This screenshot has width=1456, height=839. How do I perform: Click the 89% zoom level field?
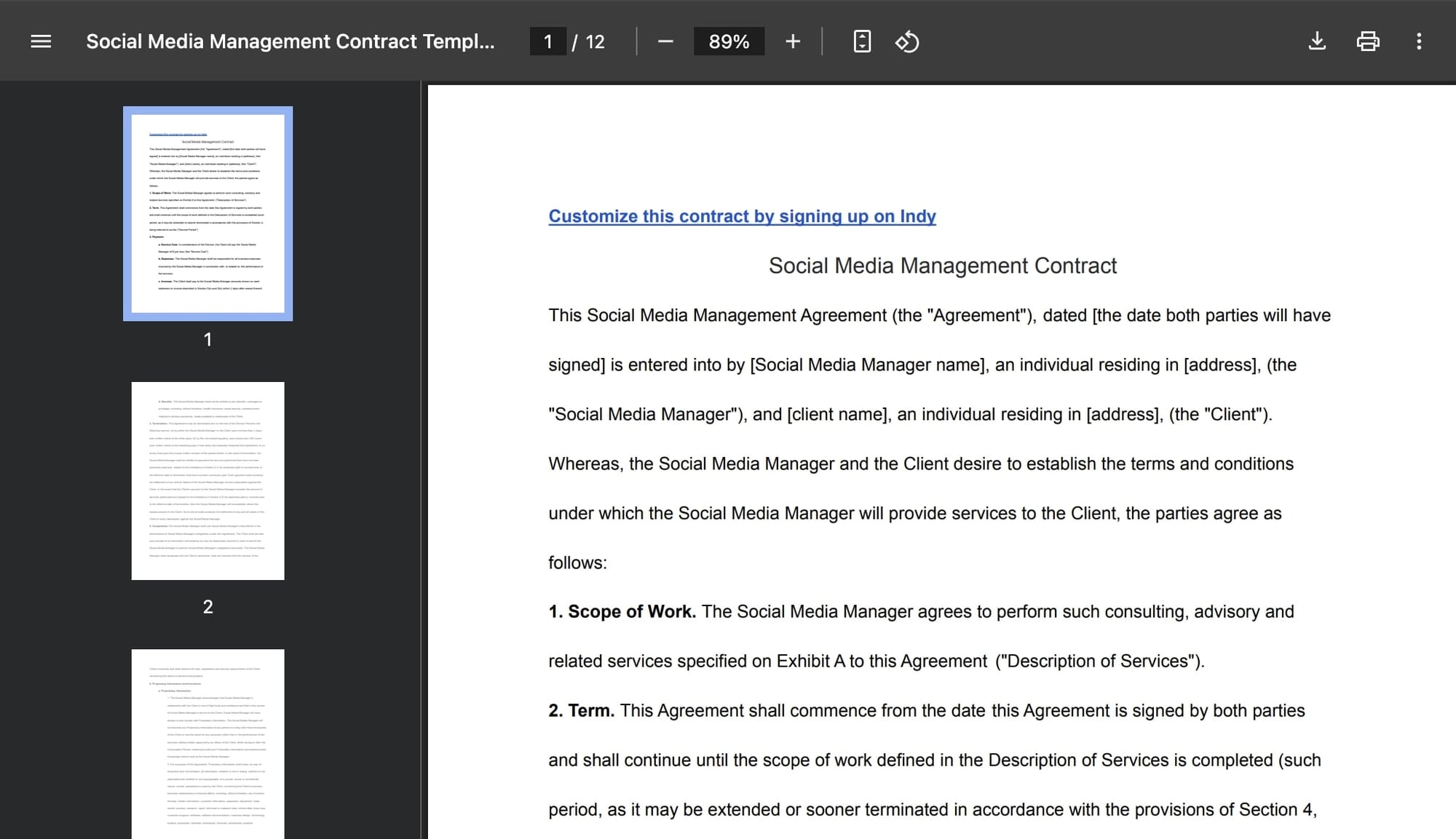point(729,41)
